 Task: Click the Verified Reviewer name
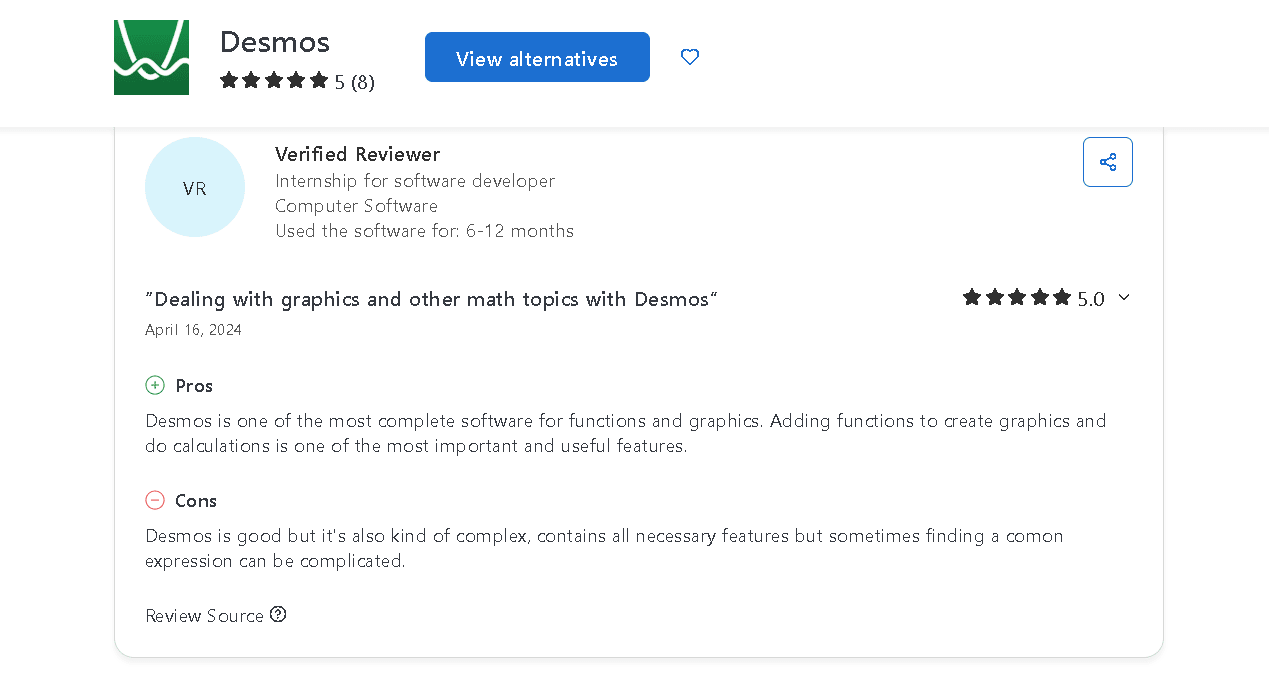(x=357, y=154)
